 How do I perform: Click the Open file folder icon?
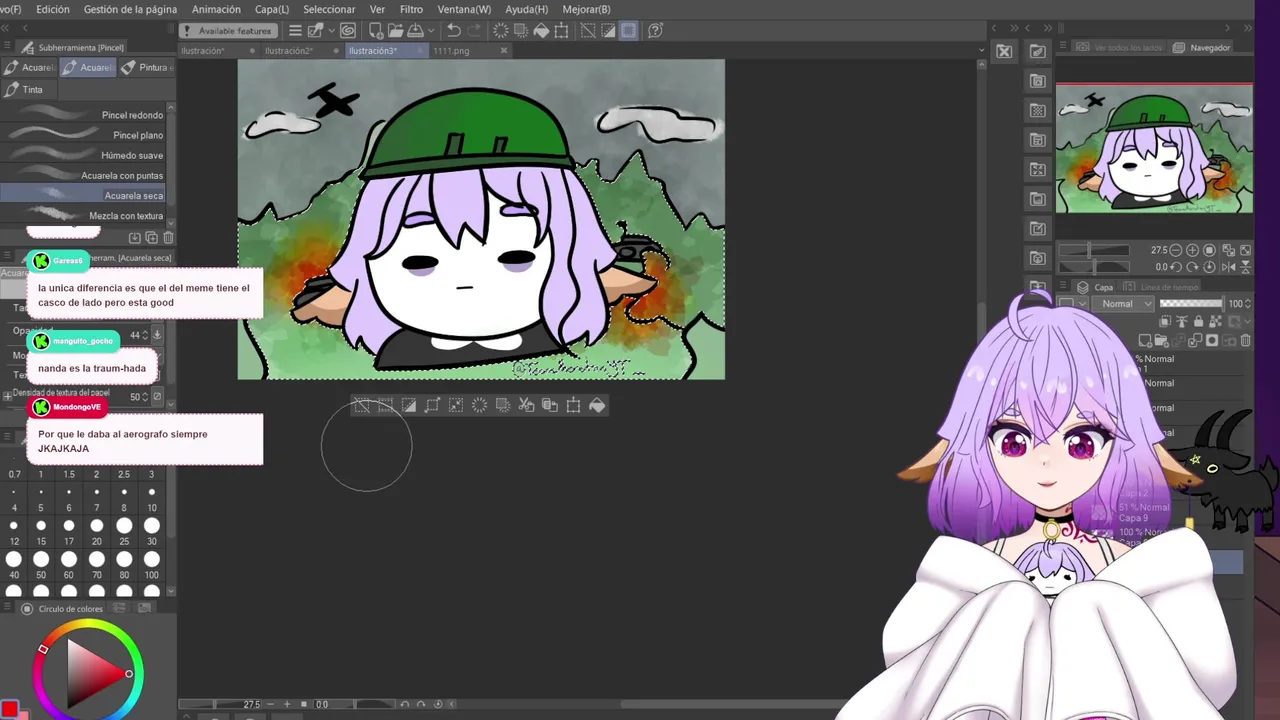(395, 31)
